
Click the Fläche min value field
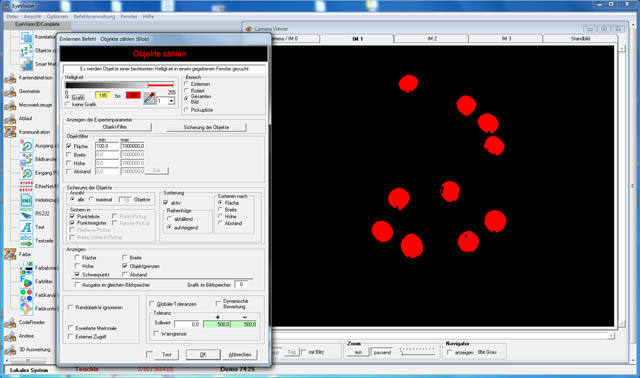click(x=107, y=146)
